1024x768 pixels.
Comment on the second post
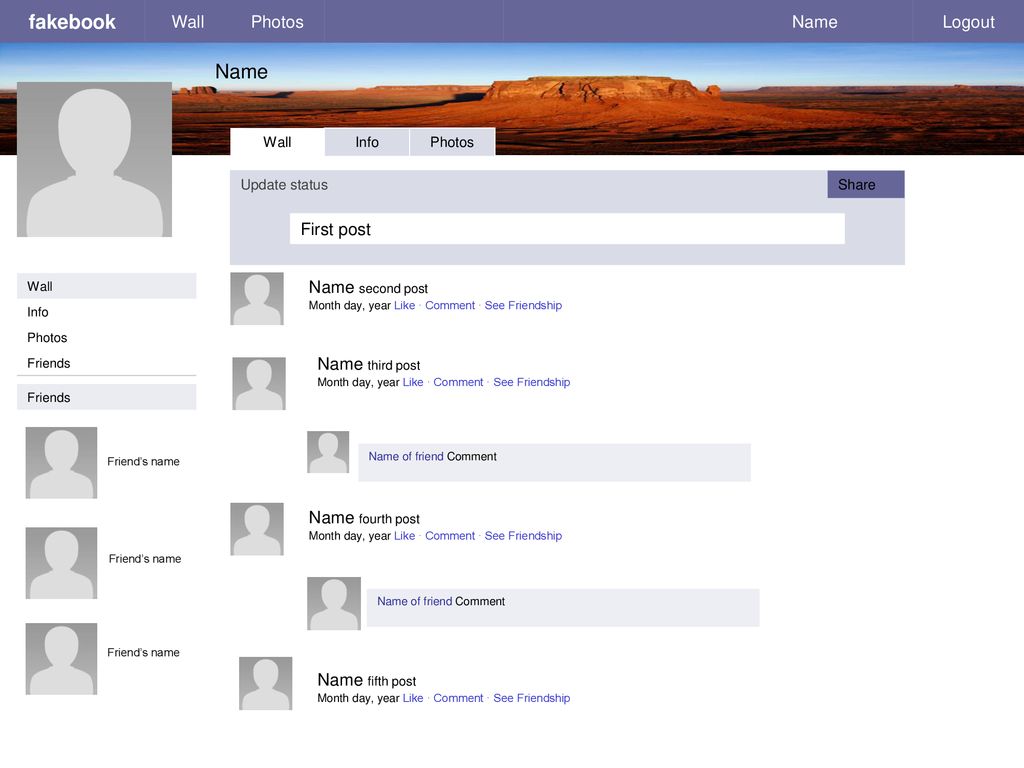pyautogui.click(x=450, y=305)
